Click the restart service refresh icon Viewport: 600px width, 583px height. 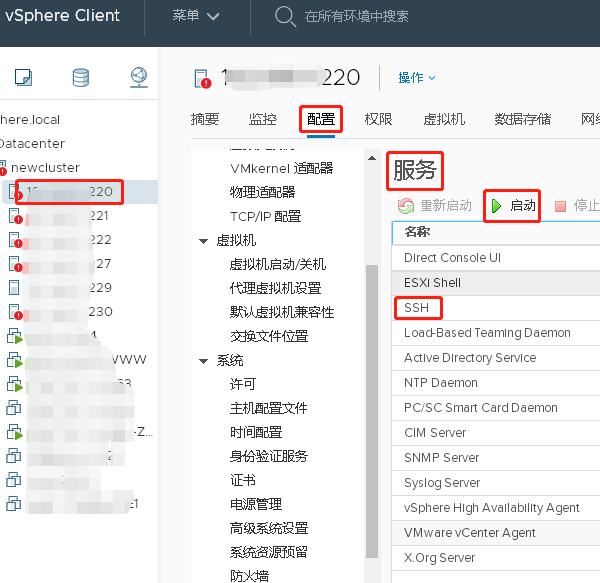(406, 206)
